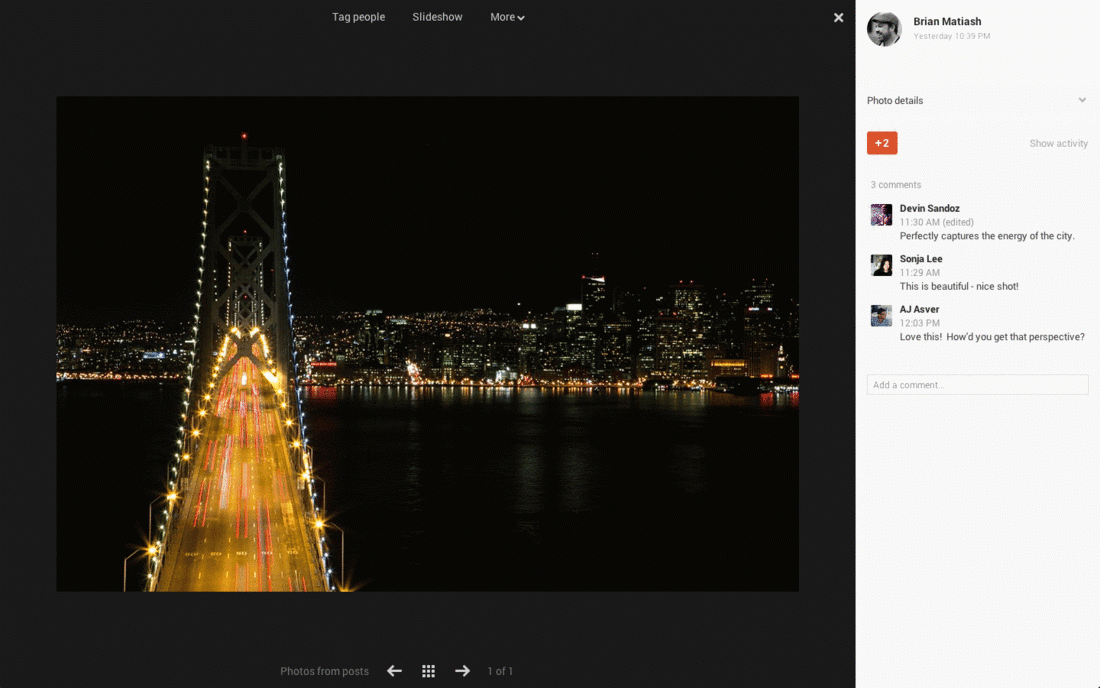The height and width of the screenshot is (688, 1100).
Task: Click AJ Asver's comment avatar
Action: click(x=881, y=316)
